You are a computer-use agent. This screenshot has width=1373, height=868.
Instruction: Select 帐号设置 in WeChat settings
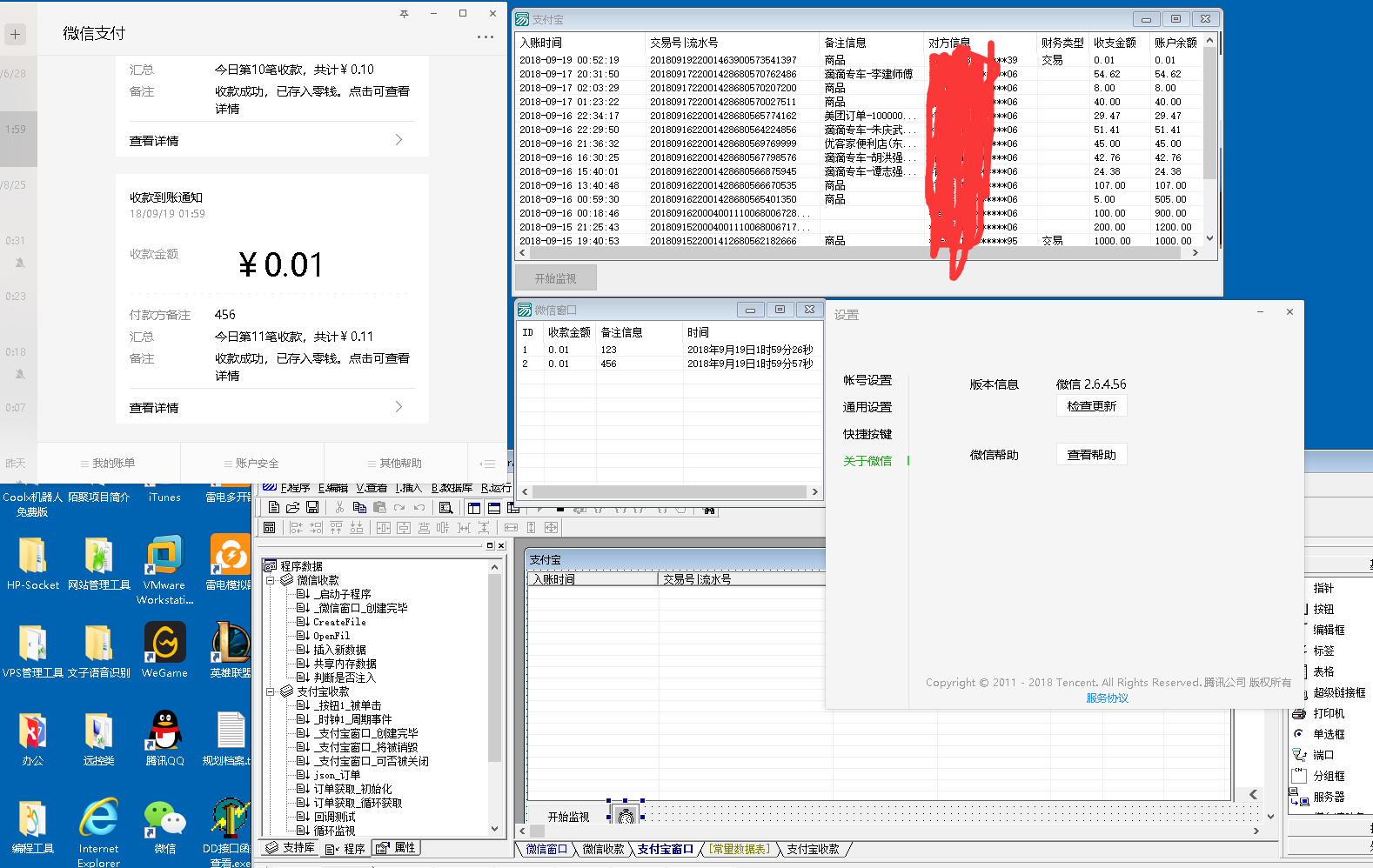coord(867,380)
